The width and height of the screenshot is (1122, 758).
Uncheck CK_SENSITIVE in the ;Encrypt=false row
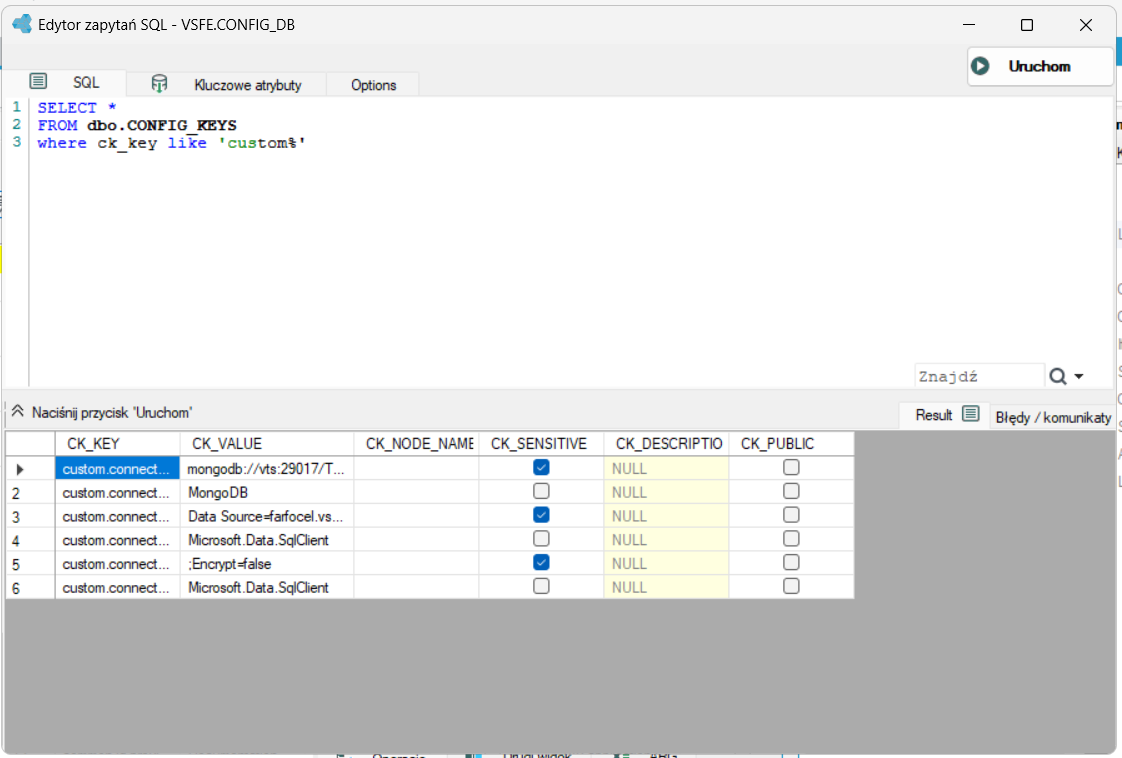[541, 562]
